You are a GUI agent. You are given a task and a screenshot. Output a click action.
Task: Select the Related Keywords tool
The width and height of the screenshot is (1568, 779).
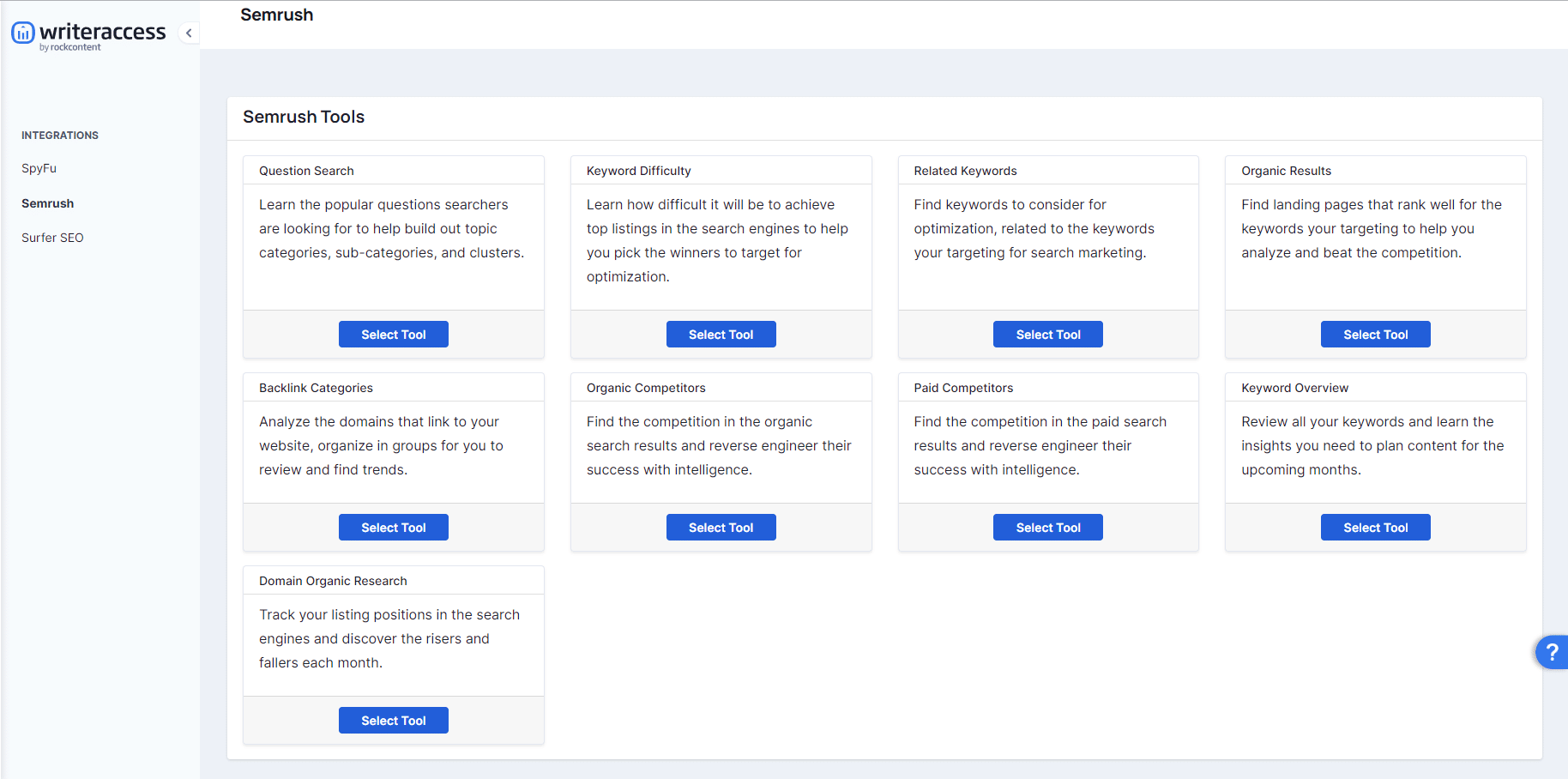tap(1047, 335)
